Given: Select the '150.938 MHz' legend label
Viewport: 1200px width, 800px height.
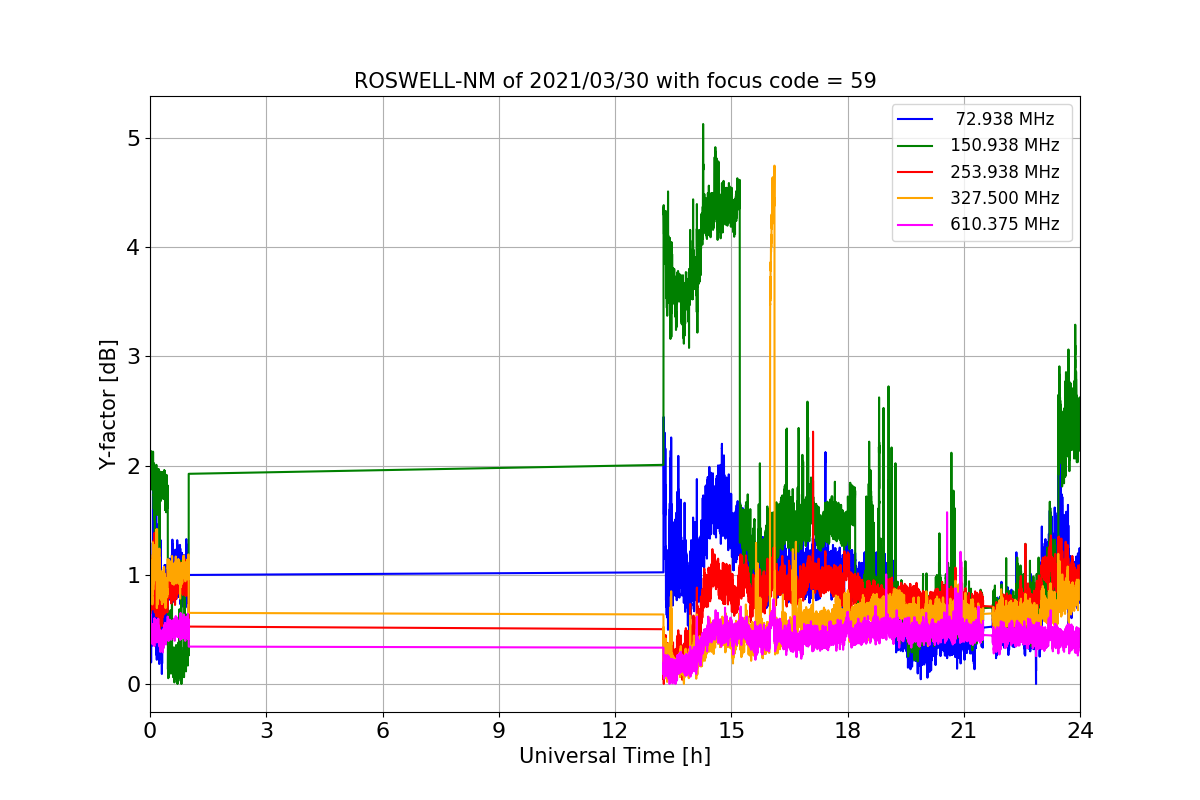Looking at the screenshot, I should (1005, 145).
